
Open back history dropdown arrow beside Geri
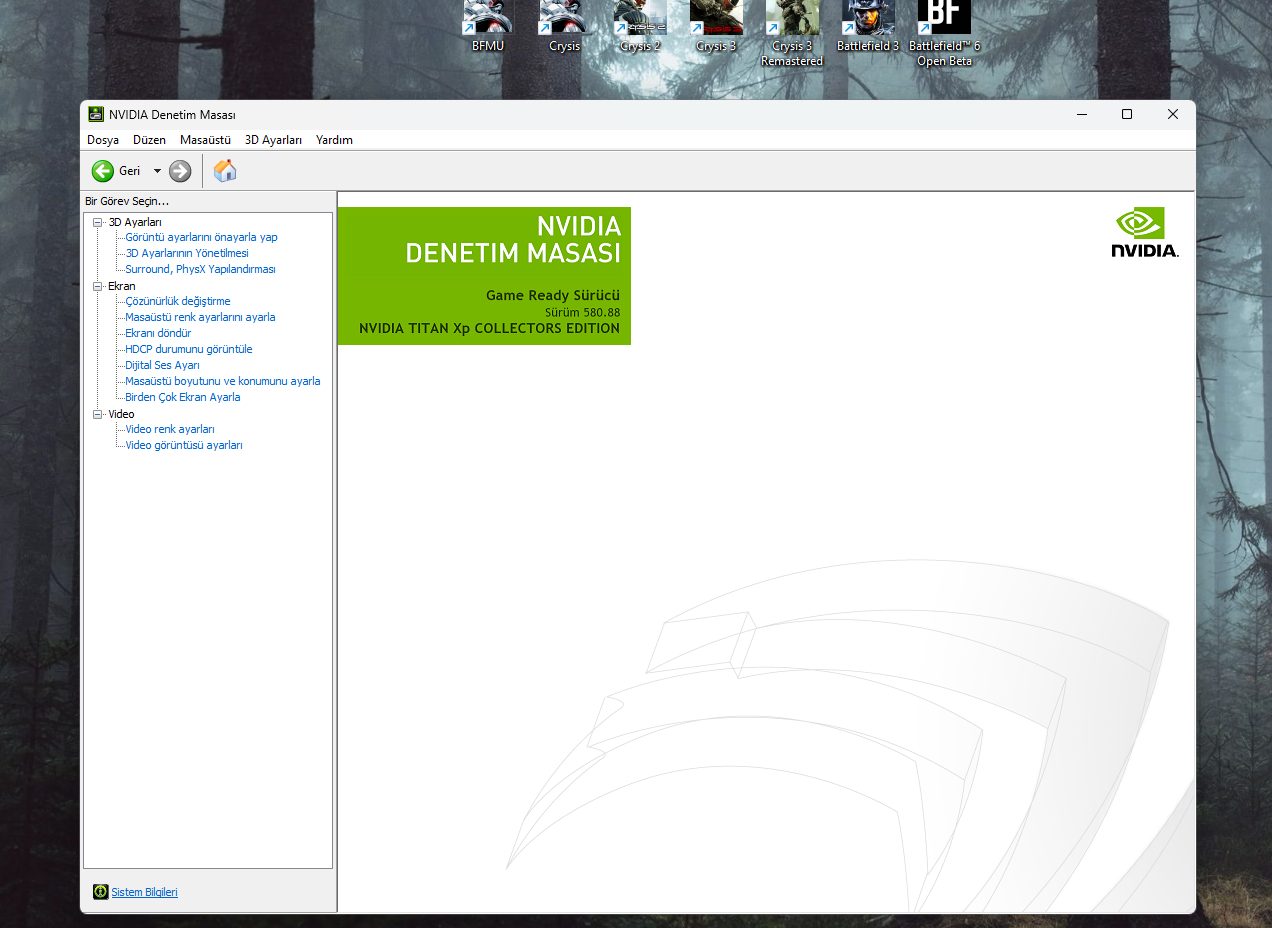tap(157, 171)
